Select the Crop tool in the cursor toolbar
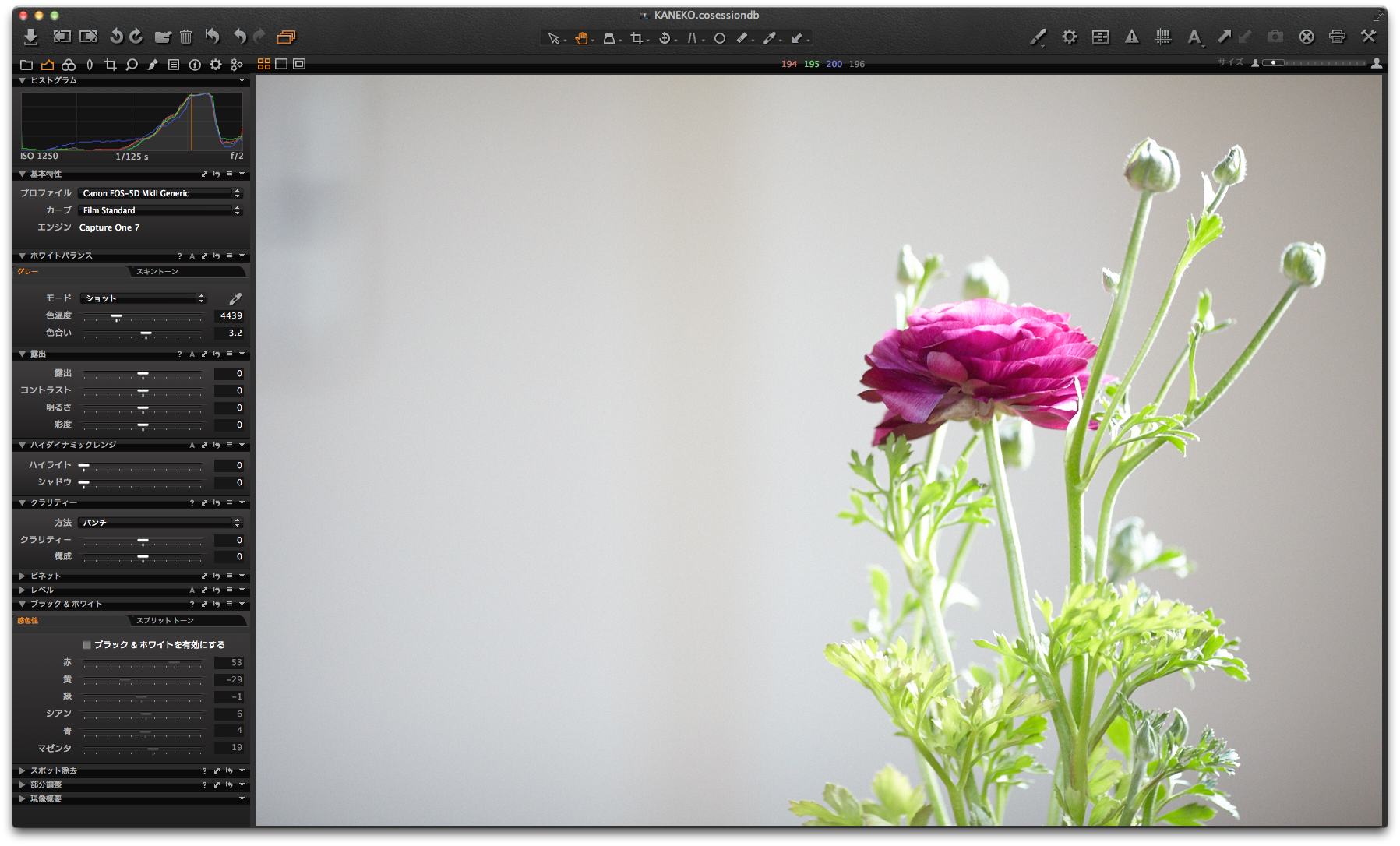The height and width of the screenshot is (846, 1400). 637,37
